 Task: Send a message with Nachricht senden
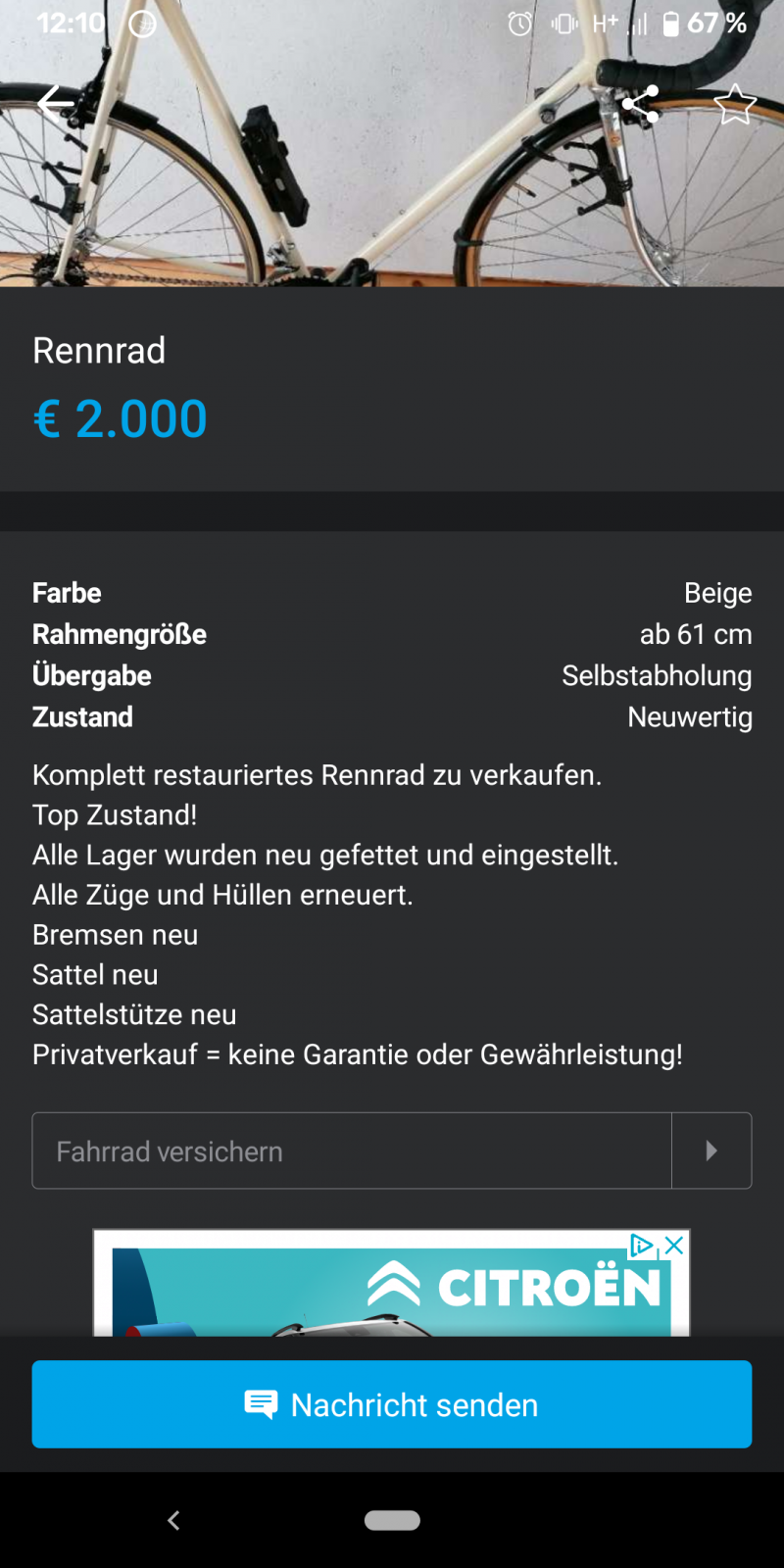(x=392, y=1404)
